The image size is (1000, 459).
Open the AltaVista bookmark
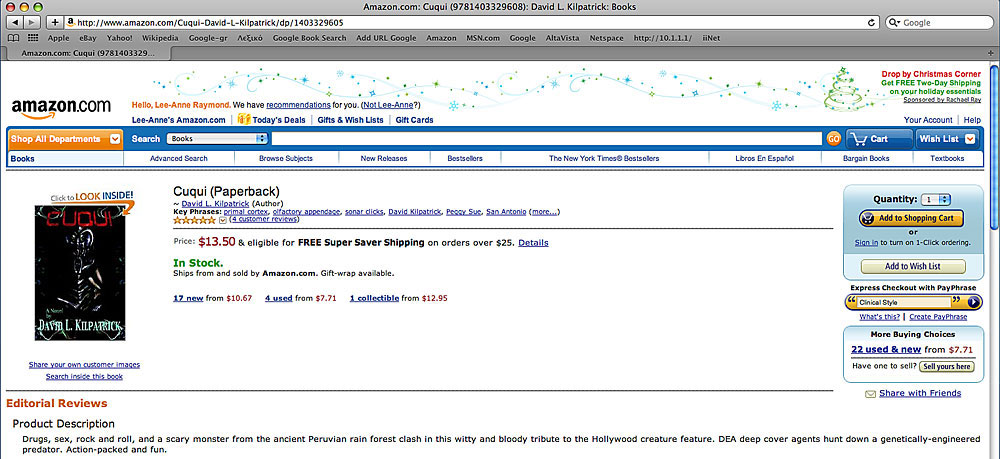(562, 38)
